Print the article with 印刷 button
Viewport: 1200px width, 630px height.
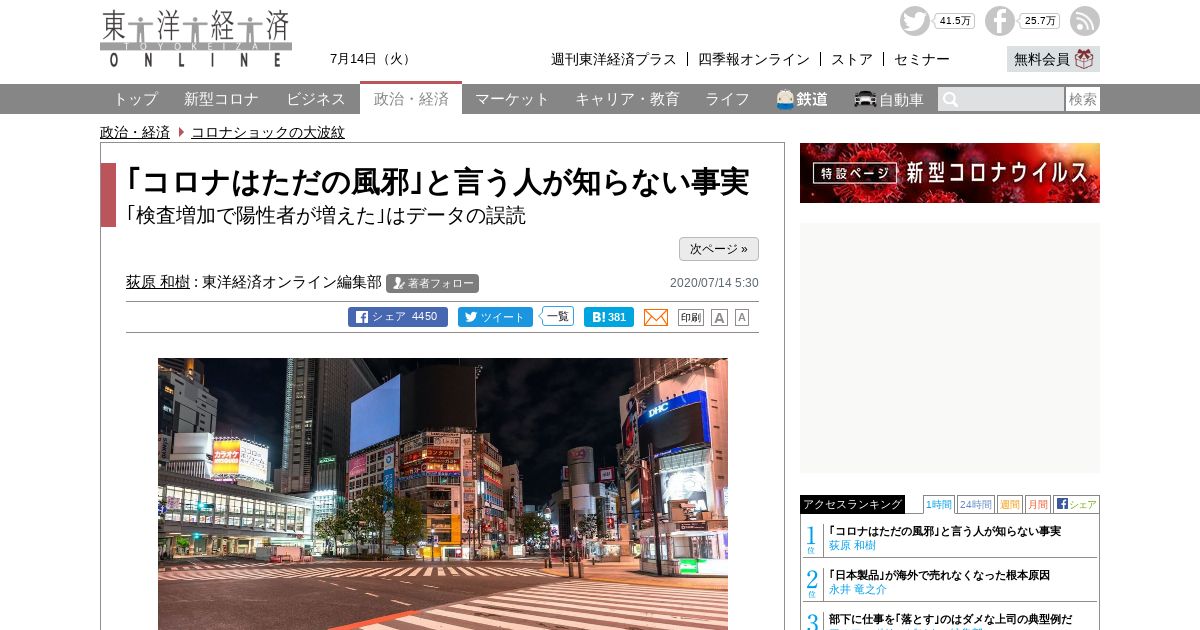[691, 317]
